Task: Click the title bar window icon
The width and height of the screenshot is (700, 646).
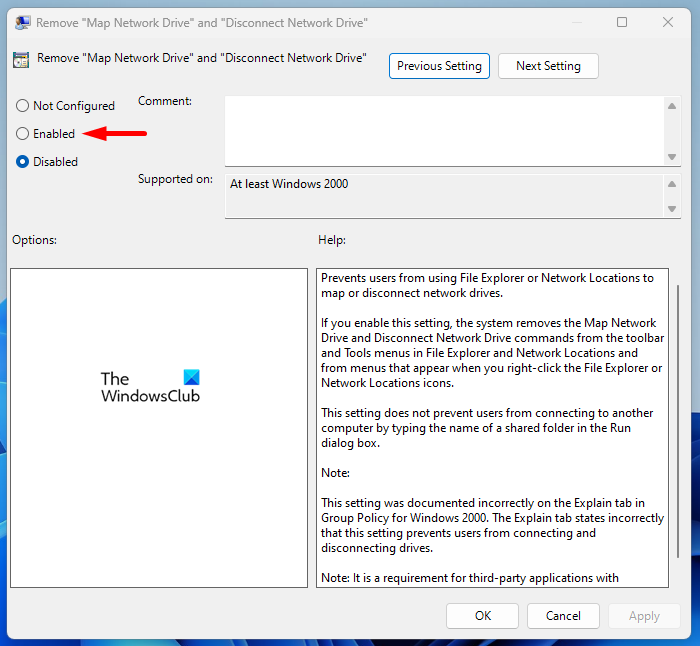Action: click(22, 22)
